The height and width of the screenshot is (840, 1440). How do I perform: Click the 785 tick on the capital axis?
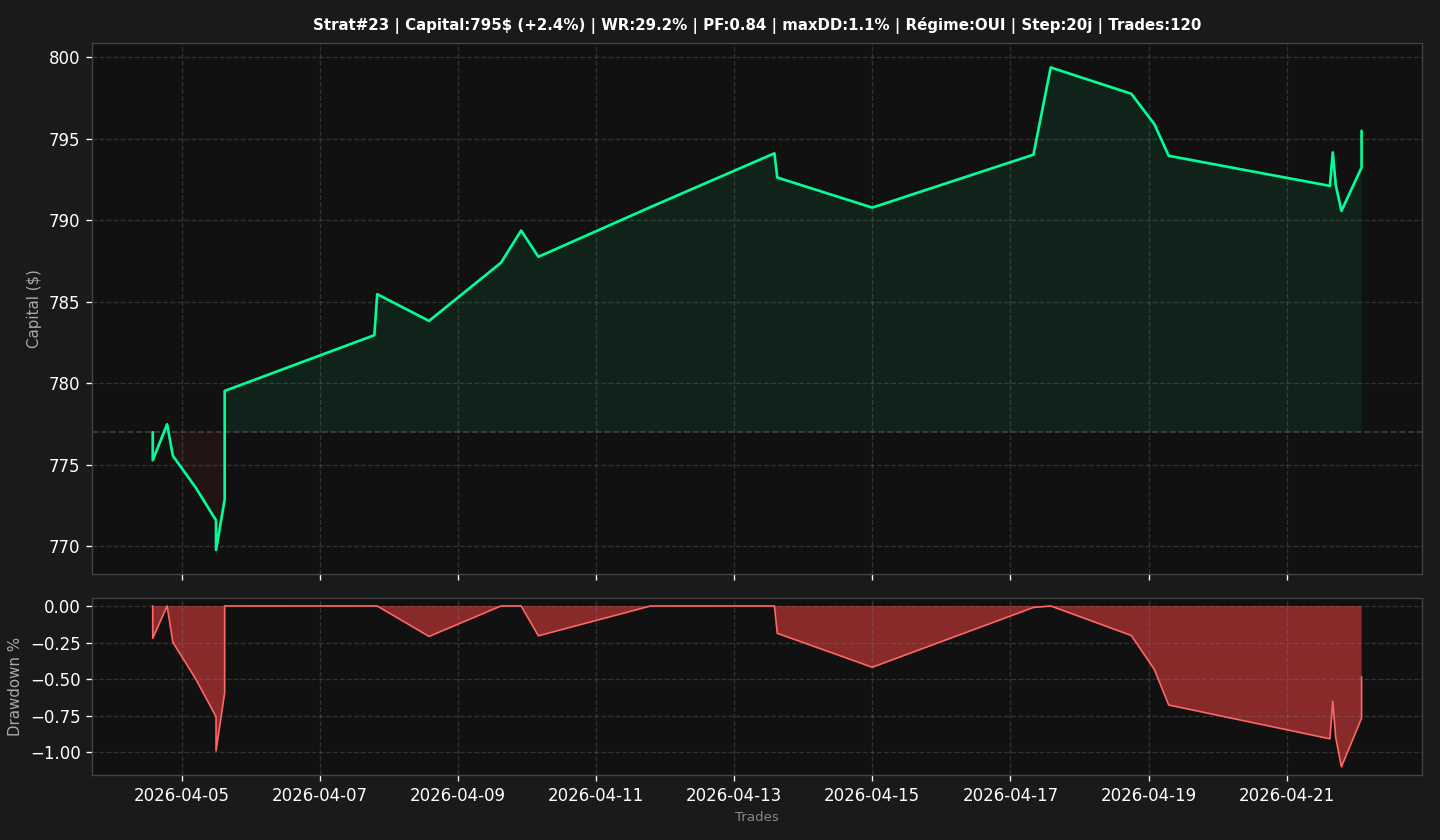pyautogui.click(x=65, y=303)
